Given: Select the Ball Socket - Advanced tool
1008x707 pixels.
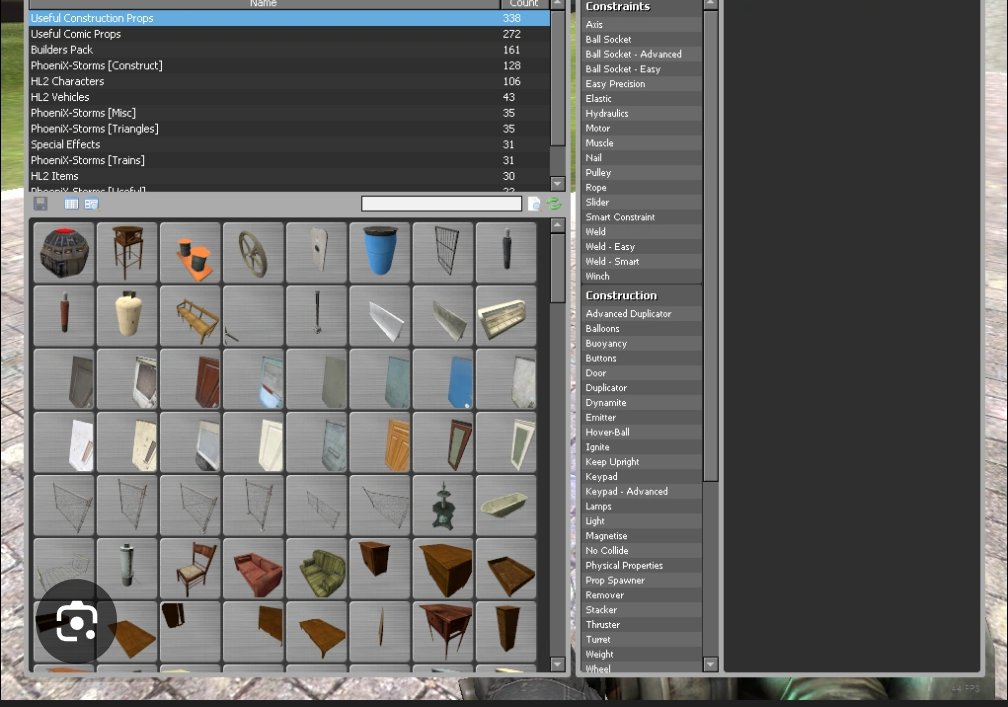Looking at the screenshot, I should pos(642,54).
